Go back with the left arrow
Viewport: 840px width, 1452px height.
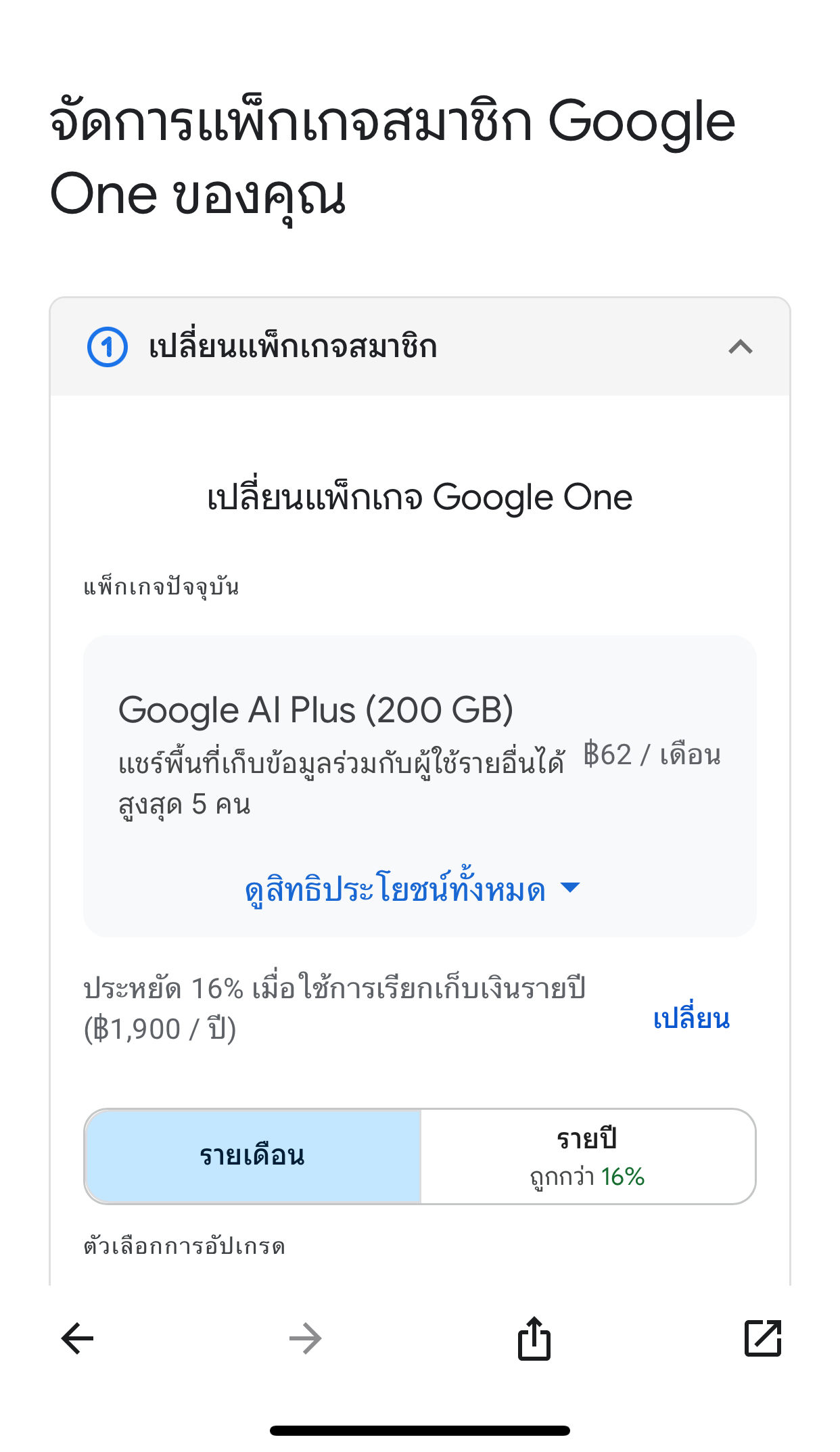point(77,1338)
